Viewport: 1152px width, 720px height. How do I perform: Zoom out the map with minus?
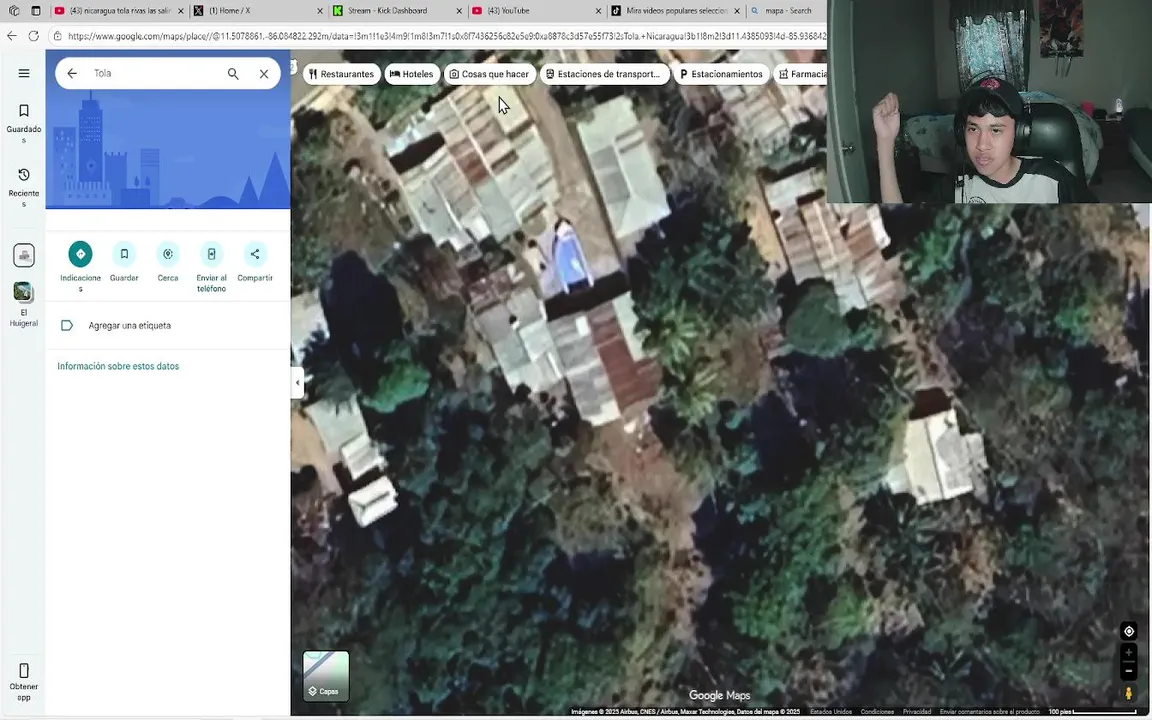[x=1128, y=670]
